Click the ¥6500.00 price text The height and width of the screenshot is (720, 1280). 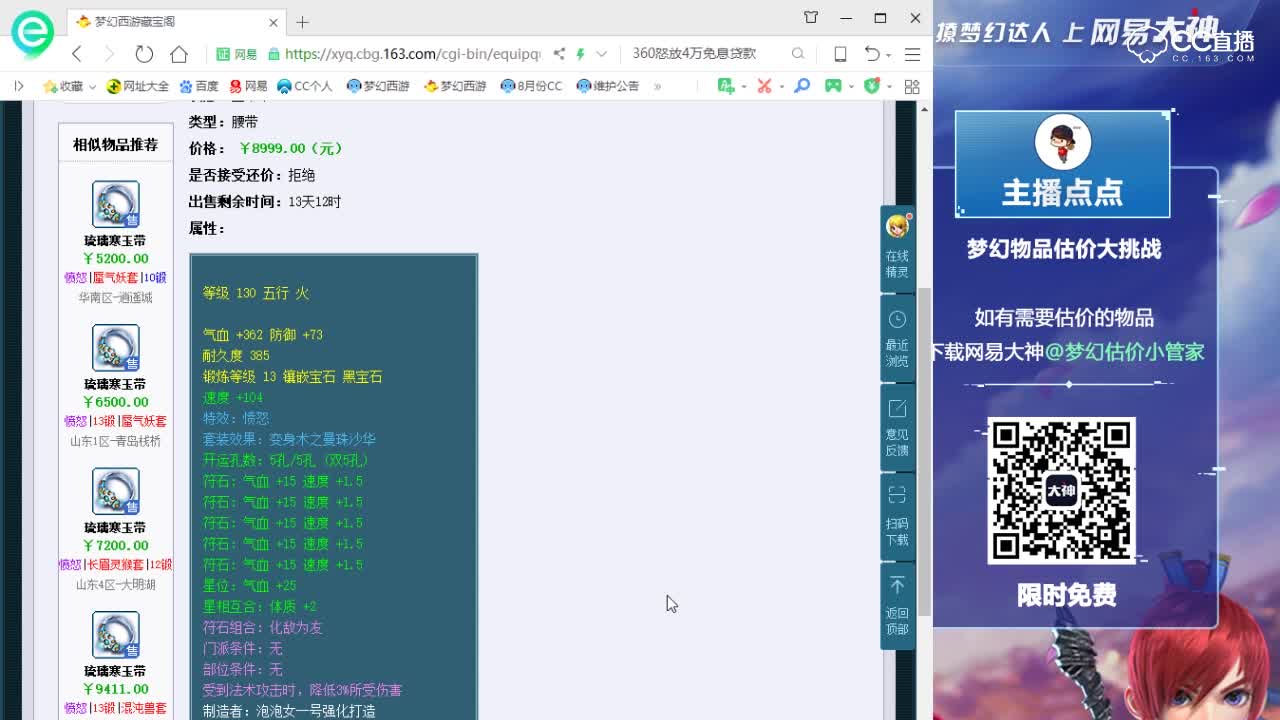point(115,402)
